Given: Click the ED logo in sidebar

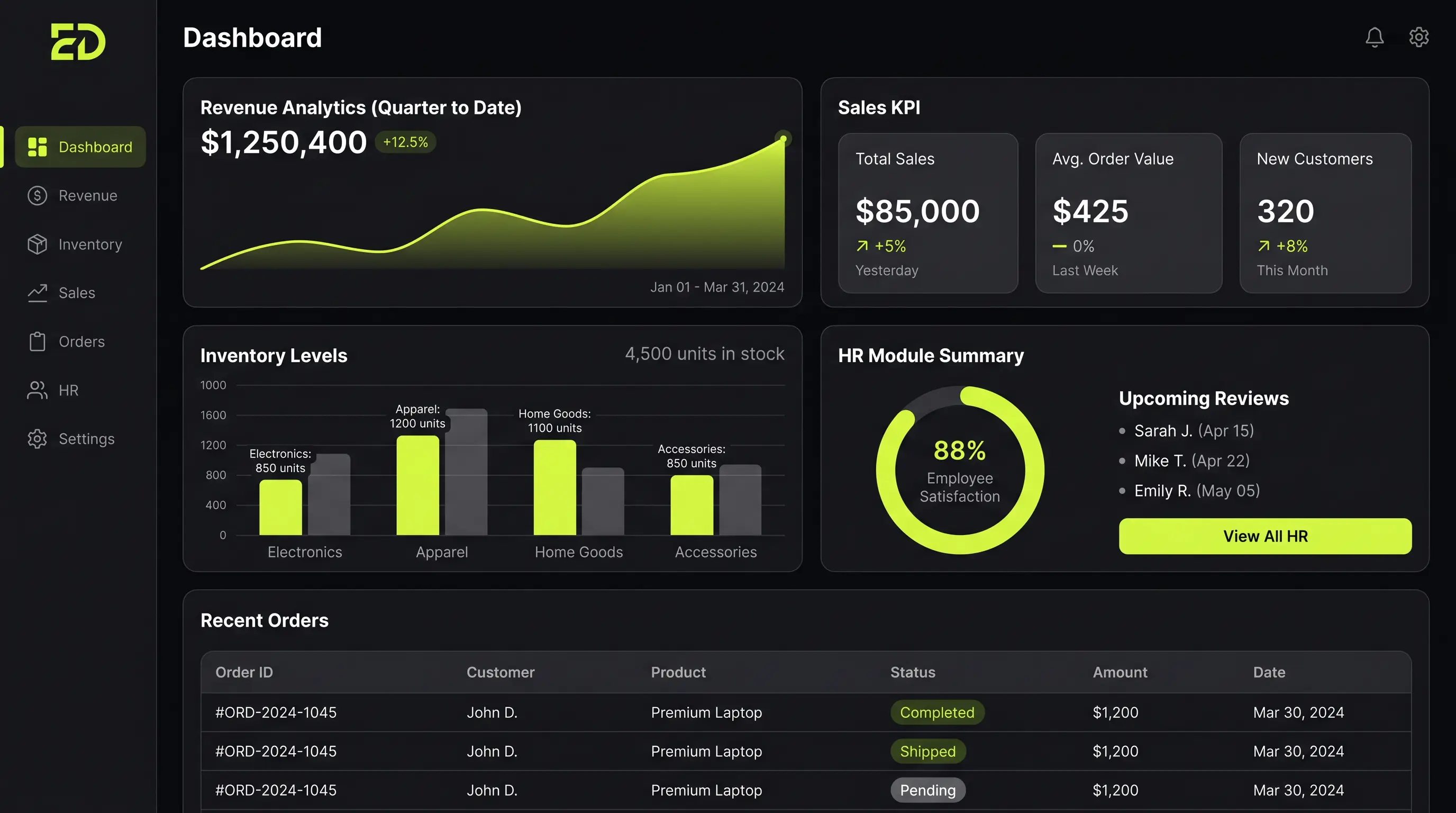Looking at the screenshot, I should [78, 41].
